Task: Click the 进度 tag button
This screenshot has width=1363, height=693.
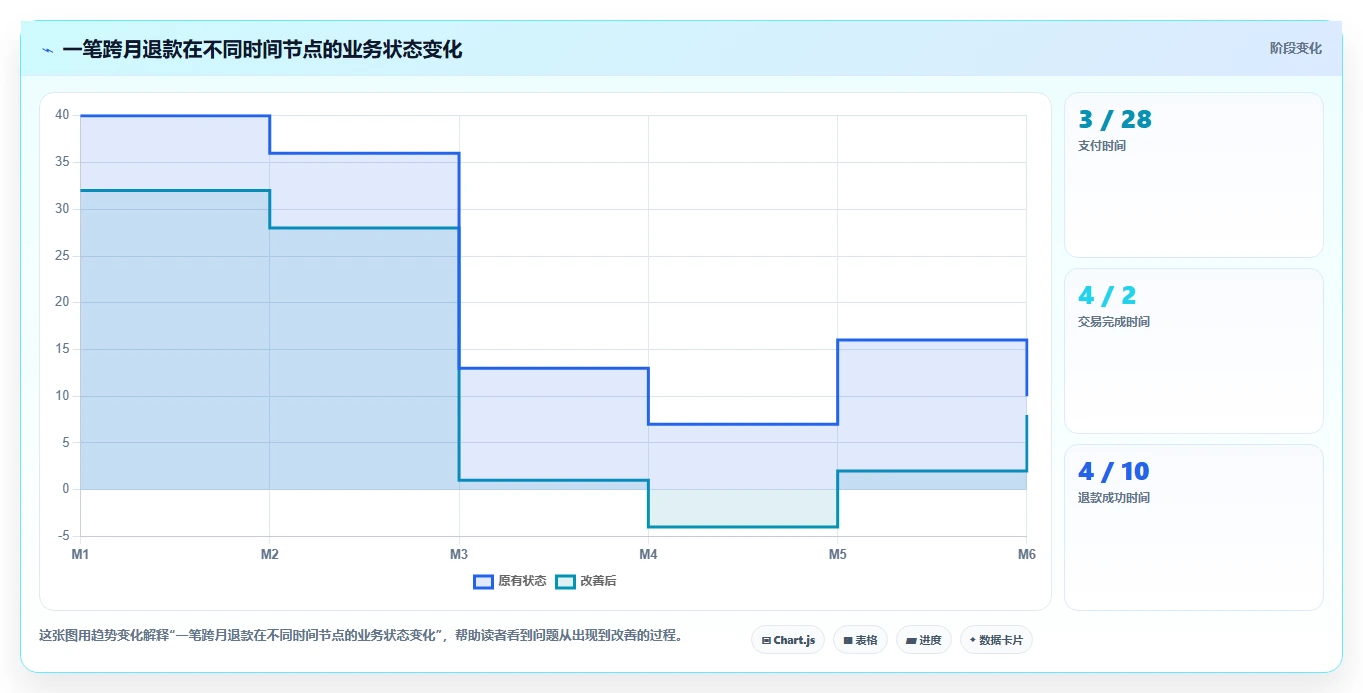Action: (x=924, y=640)
